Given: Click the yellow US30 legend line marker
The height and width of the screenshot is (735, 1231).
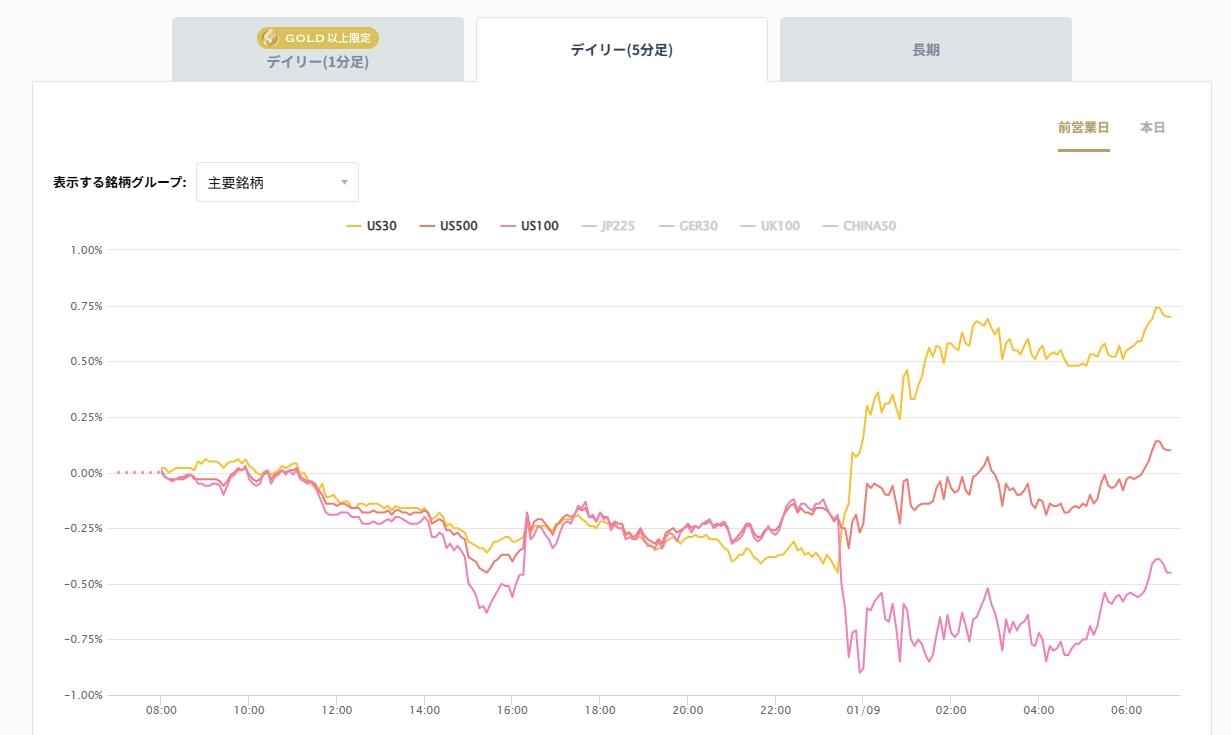Looking at the screenshot, I should point(354,226).
